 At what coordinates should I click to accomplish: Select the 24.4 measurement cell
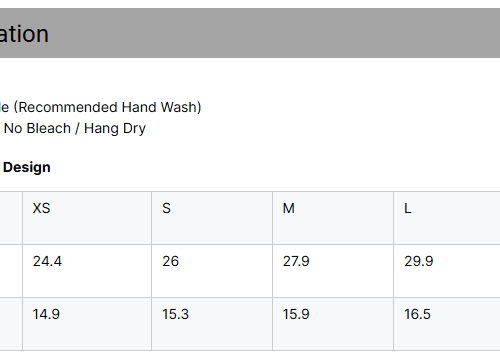pyautogui.click(x=87, y=271)
